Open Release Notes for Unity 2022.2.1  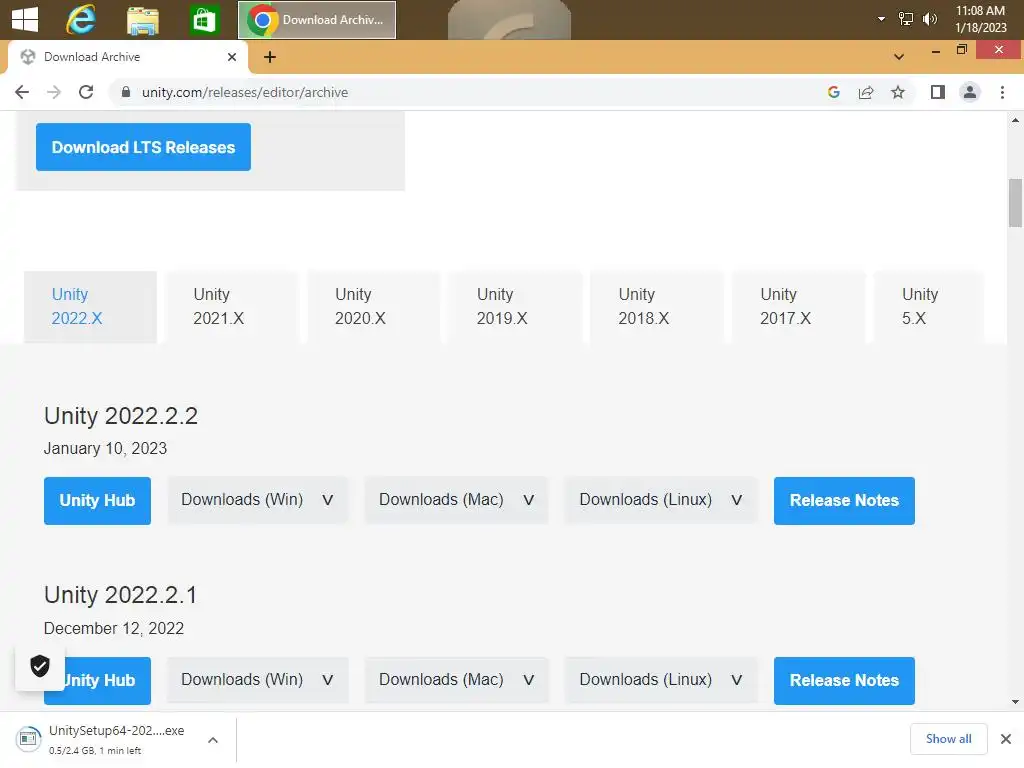pos(844,680)
